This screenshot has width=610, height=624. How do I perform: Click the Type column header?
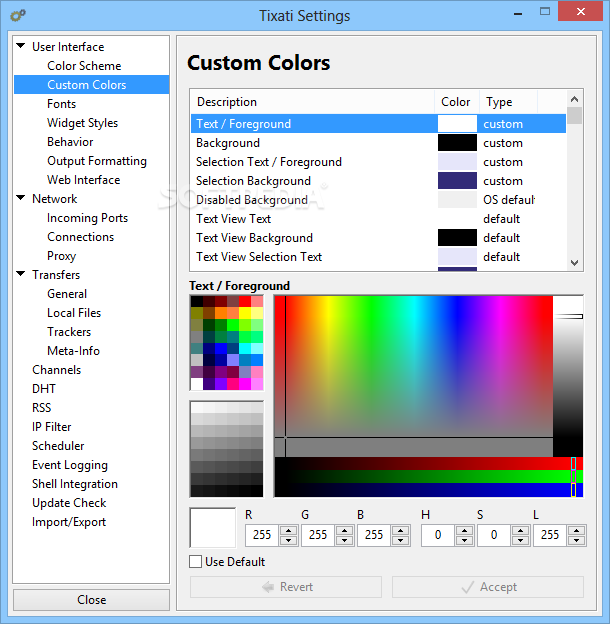[508, 102]
